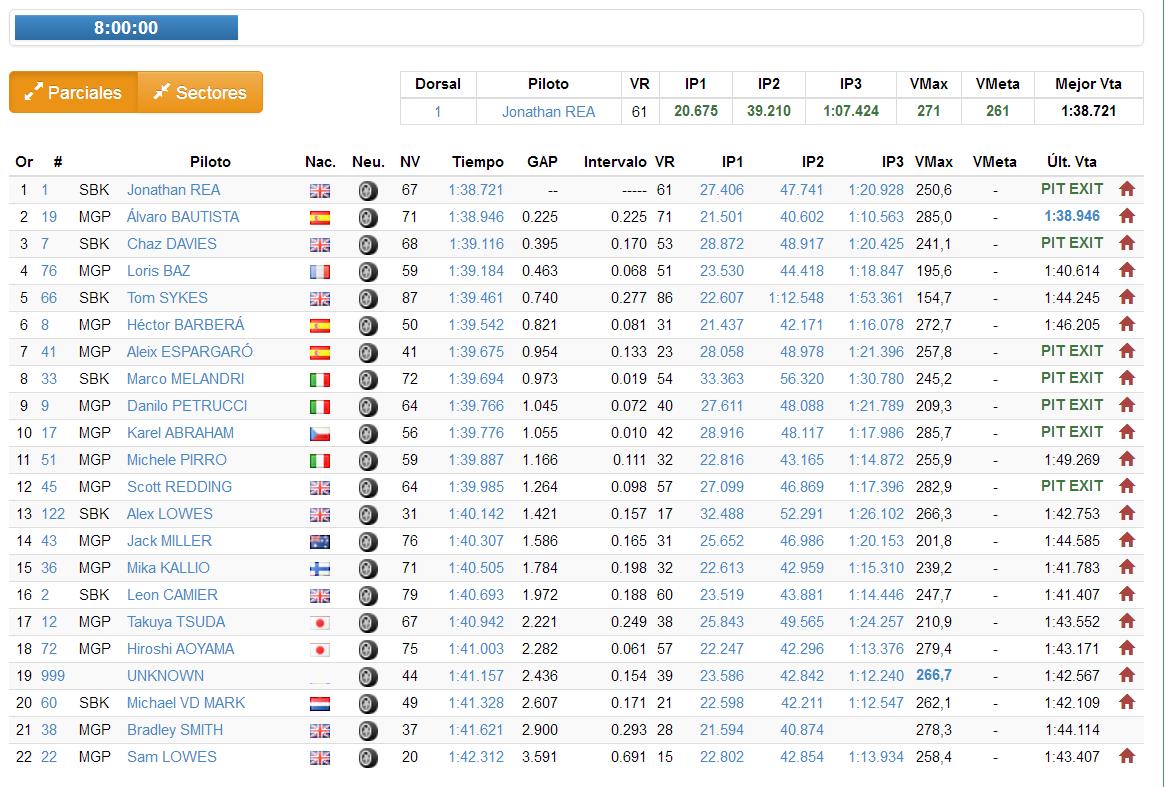Click the Australian flag beside Jack MILLER
Image resolution: width=1167 pixels, height=787 pixels.
click(x=319, y=541)
